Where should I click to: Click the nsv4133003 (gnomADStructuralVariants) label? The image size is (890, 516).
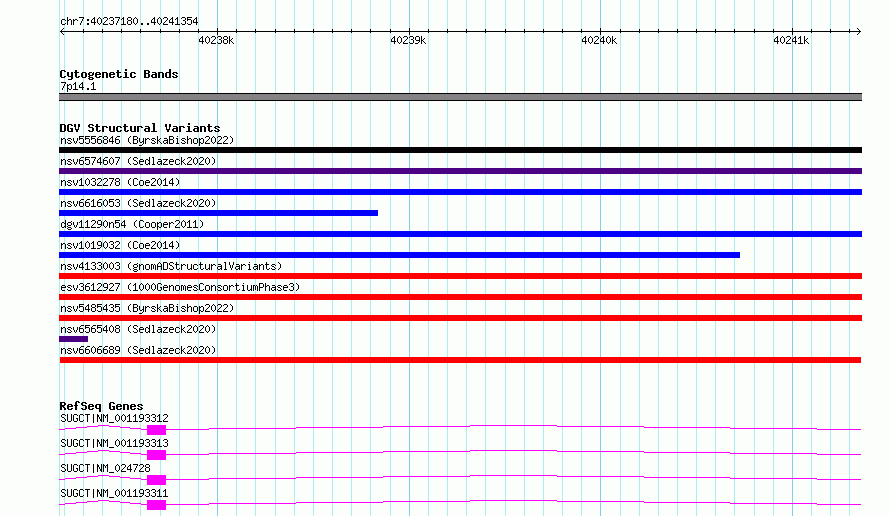pos(171,266)
